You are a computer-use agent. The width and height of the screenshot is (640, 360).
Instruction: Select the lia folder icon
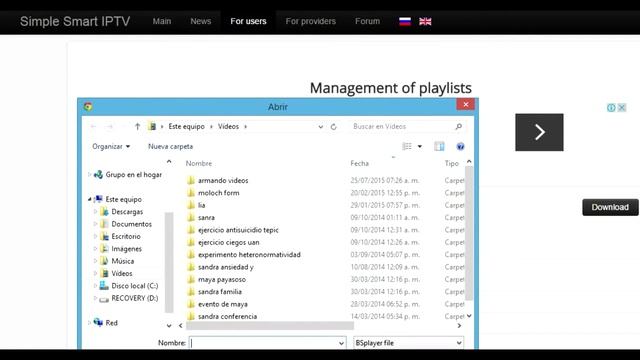coord(191,205)
